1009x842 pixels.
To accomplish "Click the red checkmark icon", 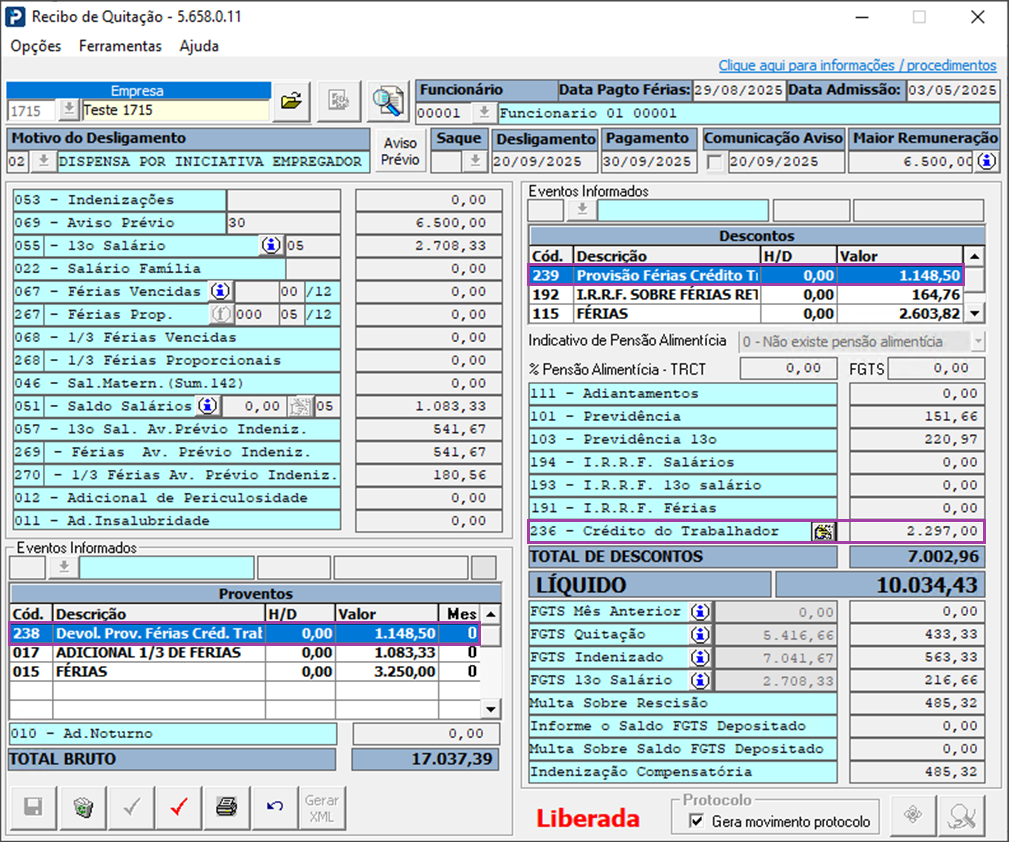I will [179, 808].
